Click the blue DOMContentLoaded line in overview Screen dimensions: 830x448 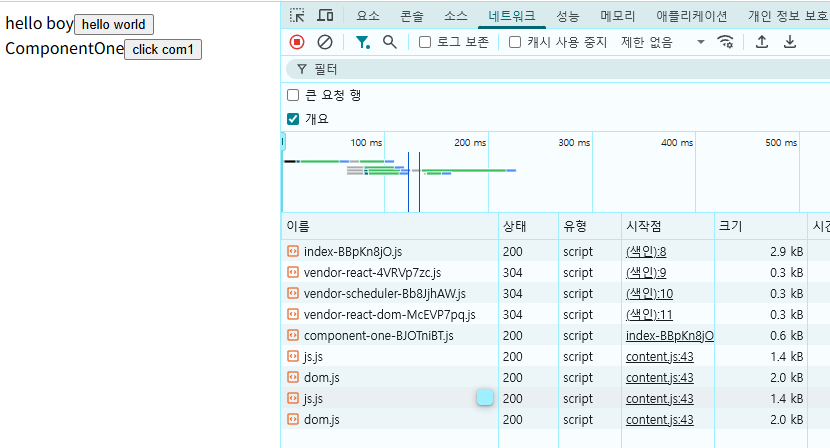(408, 182)
